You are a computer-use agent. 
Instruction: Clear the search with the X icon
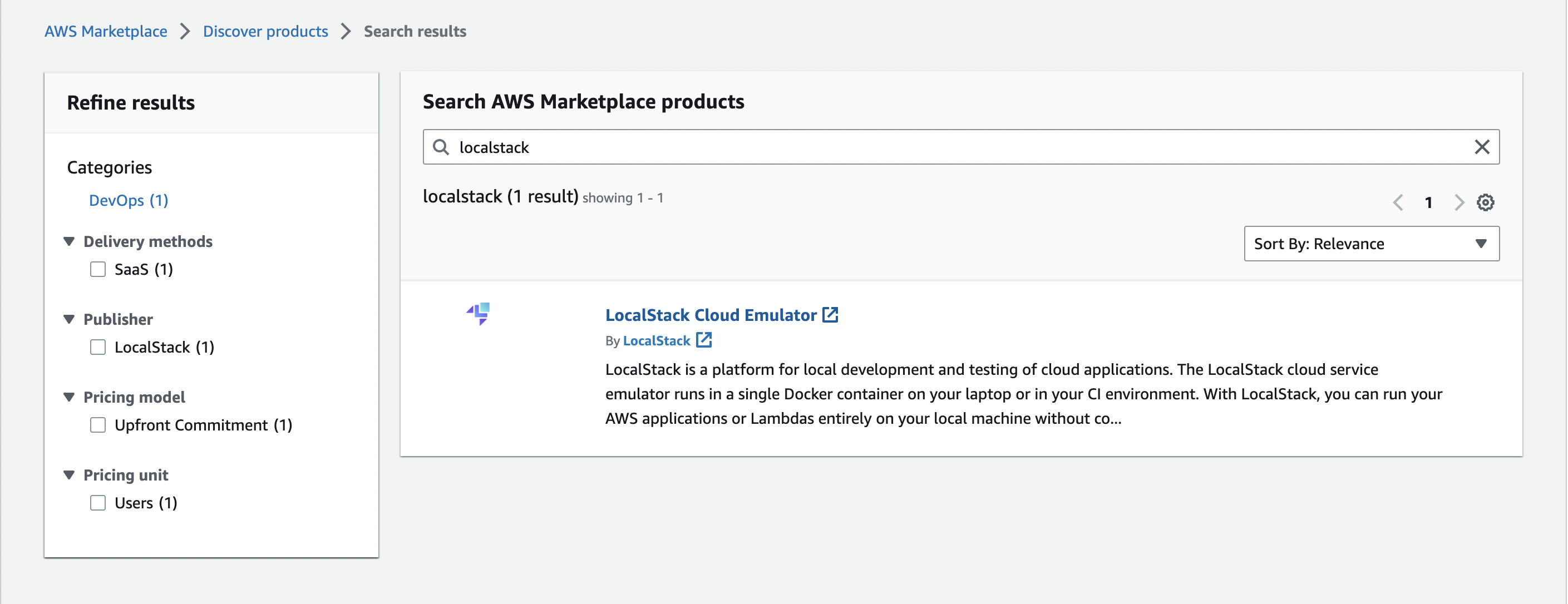[1481, 147]
